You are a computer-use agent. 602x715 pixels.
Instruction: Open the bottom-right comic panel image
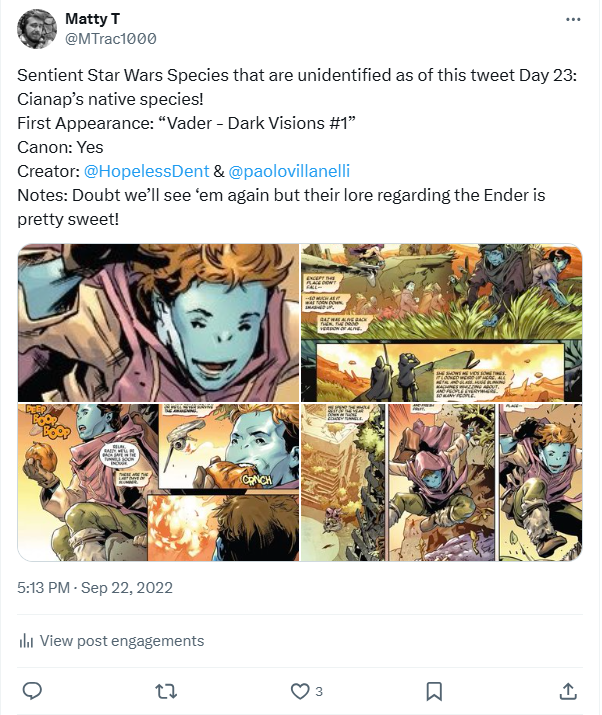[x=441, y=481]
